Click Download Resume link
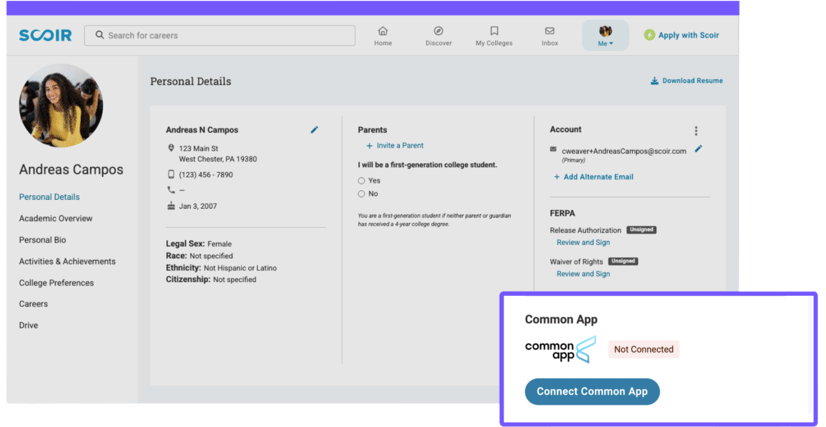Viewport: 826px width, 427px height. (686, 81)
